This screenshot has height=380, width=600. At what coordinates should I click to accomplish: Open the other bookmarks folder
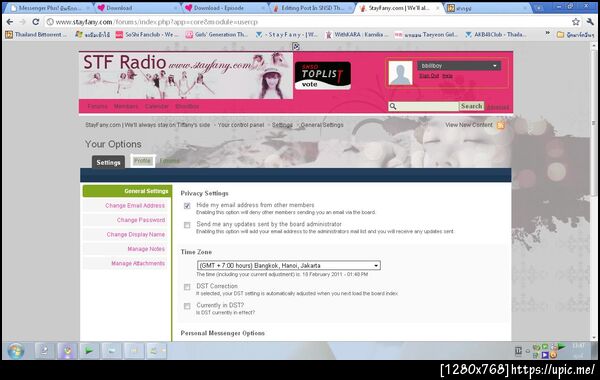click(x=576, y=34)
